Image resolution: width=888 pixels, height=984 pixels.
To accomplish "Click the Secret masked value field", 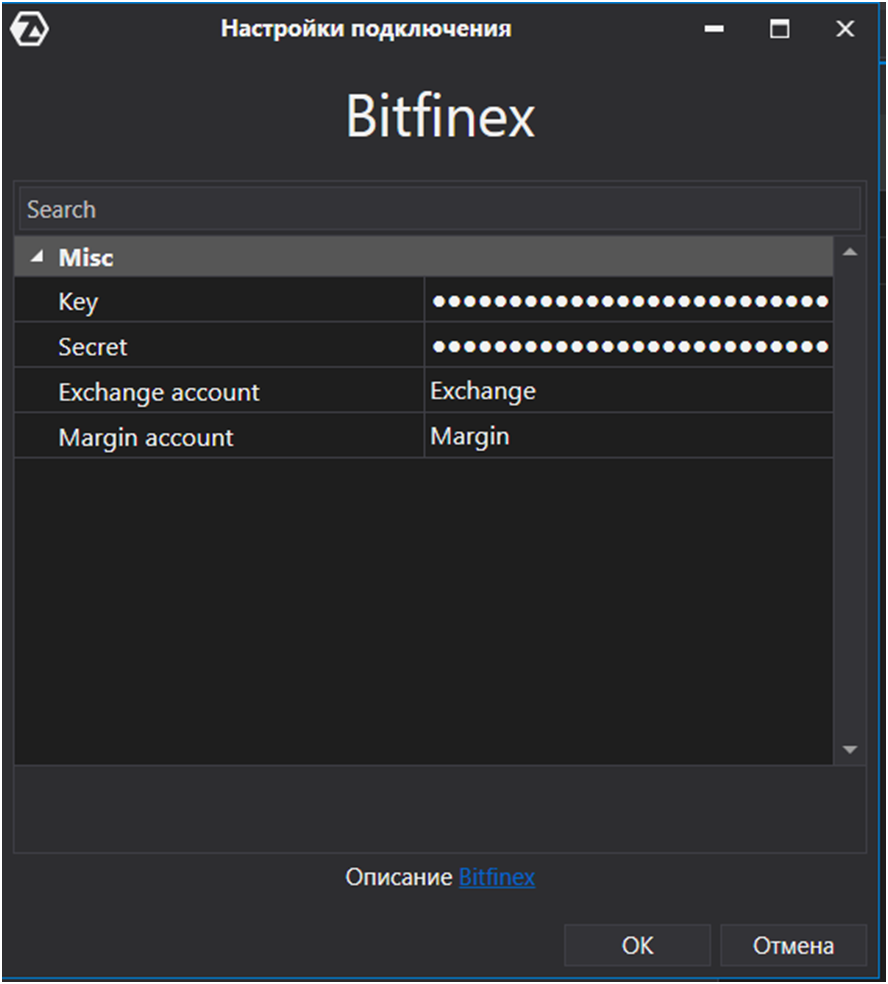I will (x=629, y=346).
